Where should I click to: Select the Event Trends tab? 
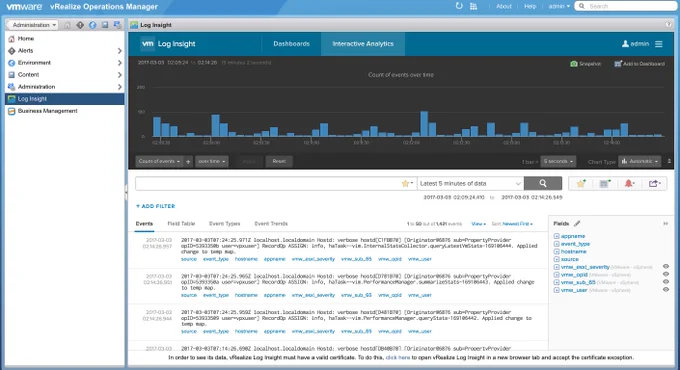pyautogui.click(x=271, y=224)
